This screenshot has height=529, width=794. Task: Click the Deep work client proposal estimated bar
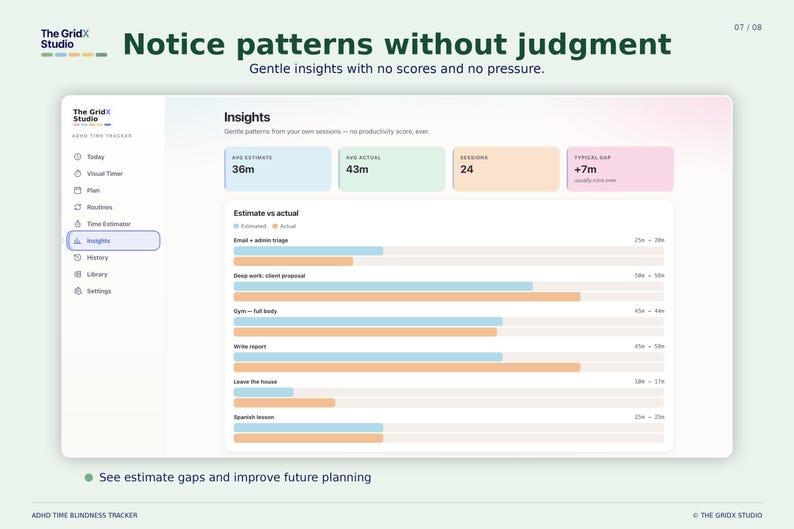point(383,286)
